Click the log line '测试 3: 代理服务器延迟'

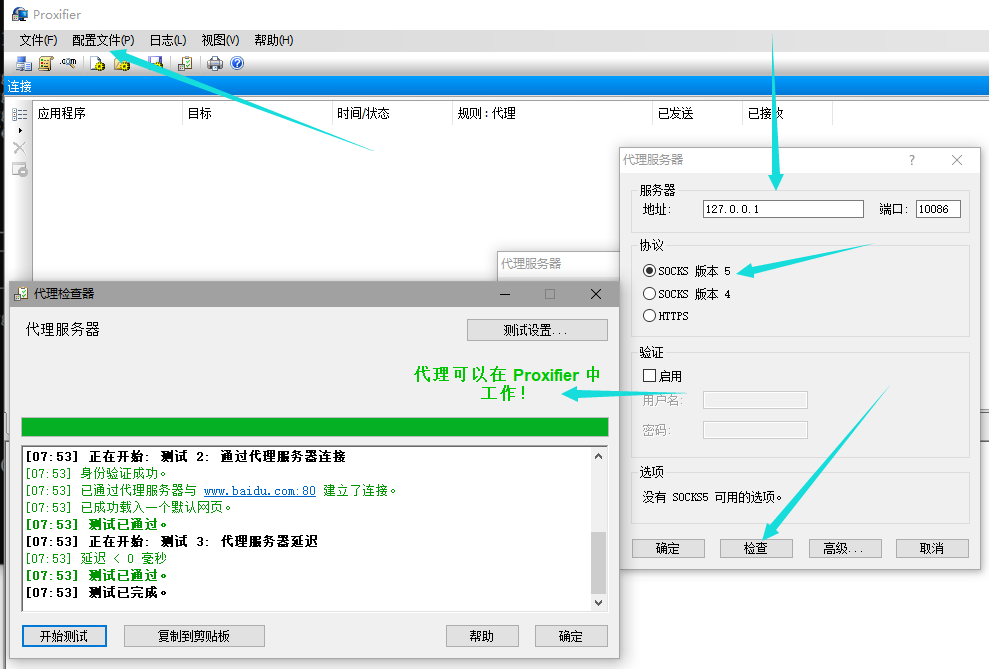172,542
